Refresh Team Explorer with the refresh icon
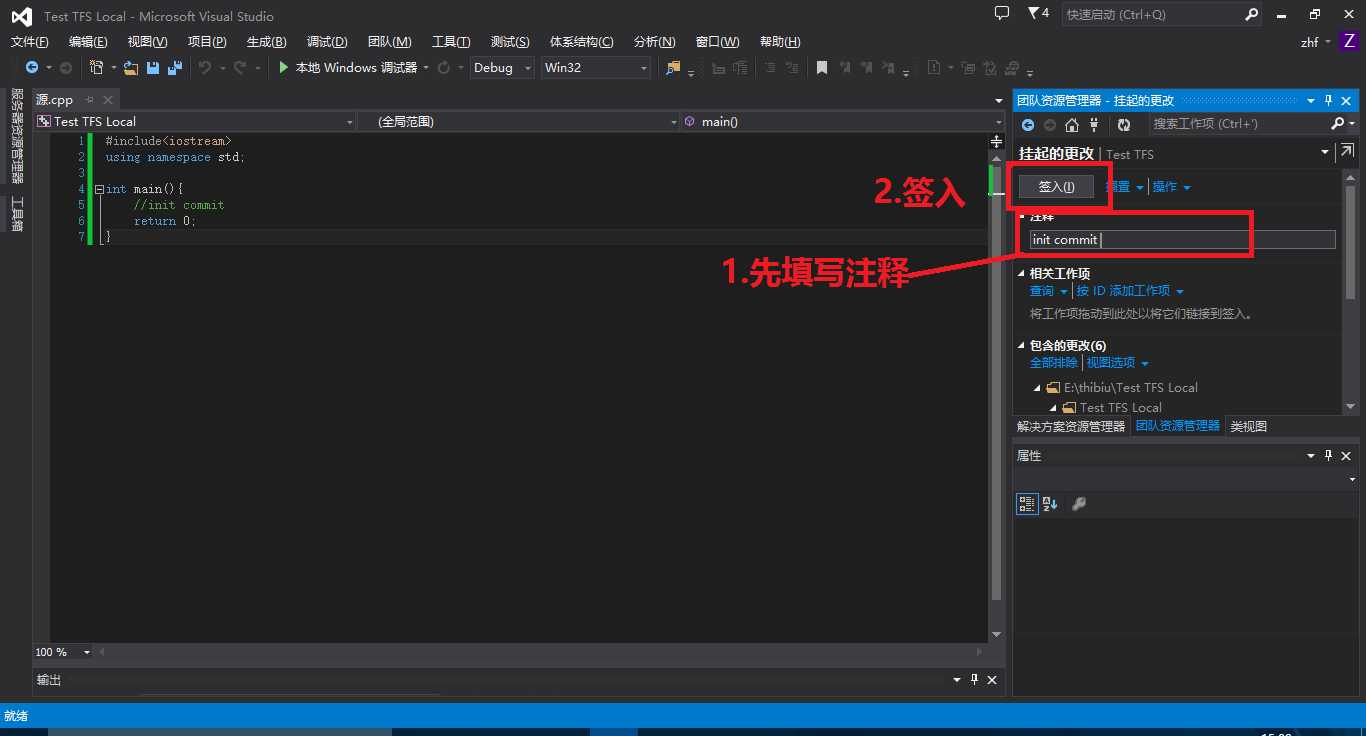1366x736 pixels. pos(1124,125)
